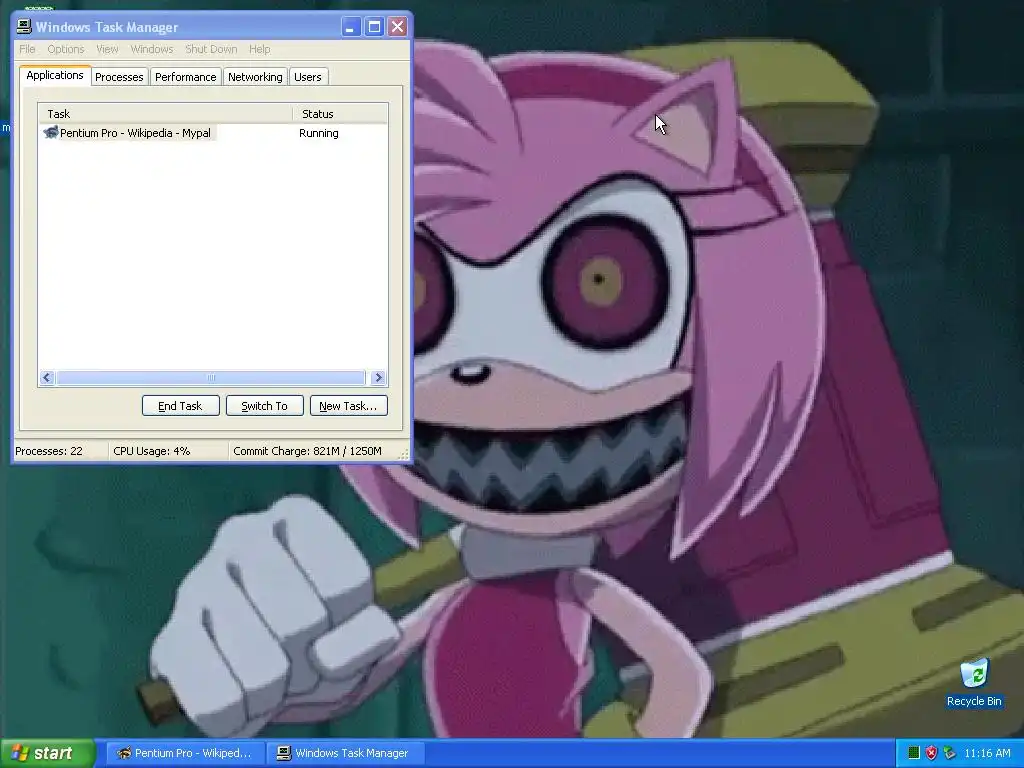Switch to the Processes tab
This screenshot has height=768, width=1024.
pyautogui.click(x=119, y=76)
